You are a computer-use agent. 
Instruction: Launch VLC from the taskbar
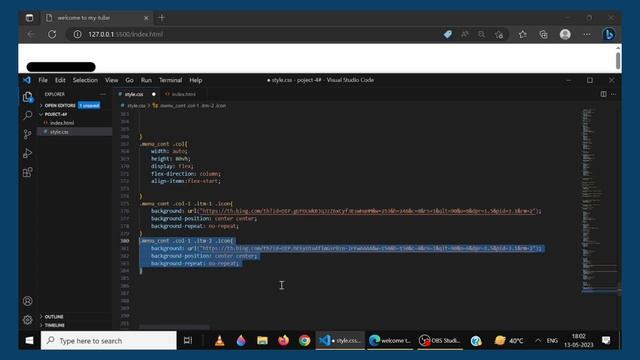pyautogui.click(x=220, y=340)
